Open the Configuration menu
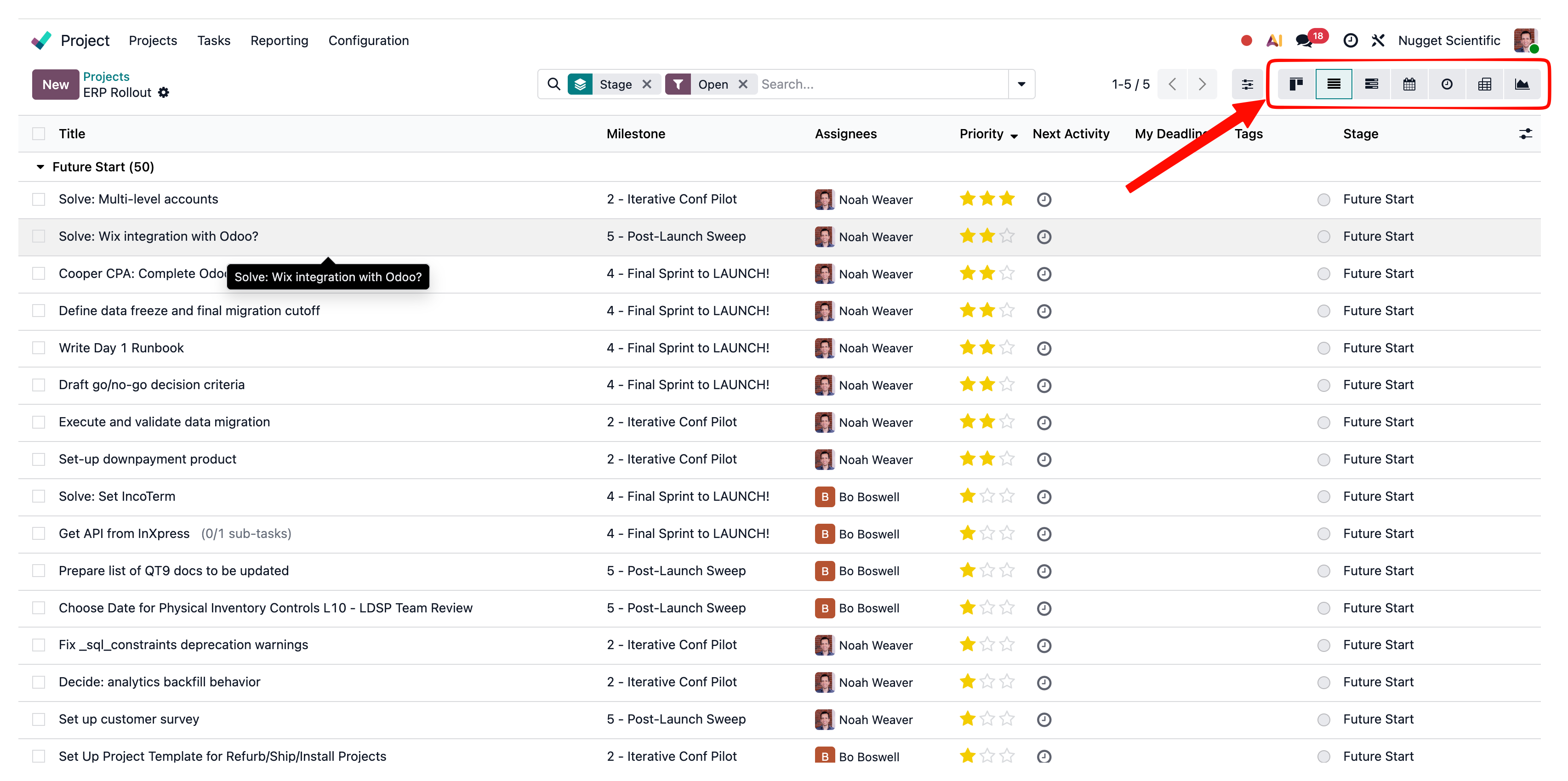 pos(368,41)
